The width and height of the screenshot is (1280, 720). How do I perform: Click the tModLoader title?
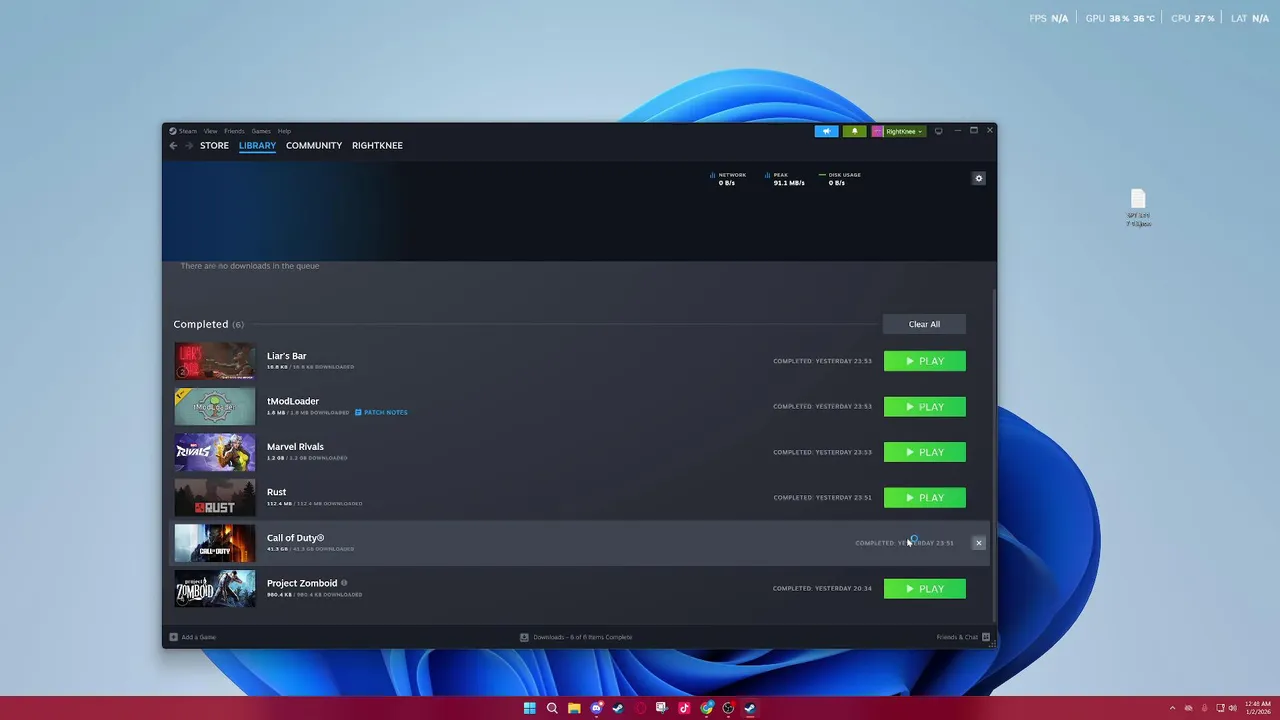point(293,401)
